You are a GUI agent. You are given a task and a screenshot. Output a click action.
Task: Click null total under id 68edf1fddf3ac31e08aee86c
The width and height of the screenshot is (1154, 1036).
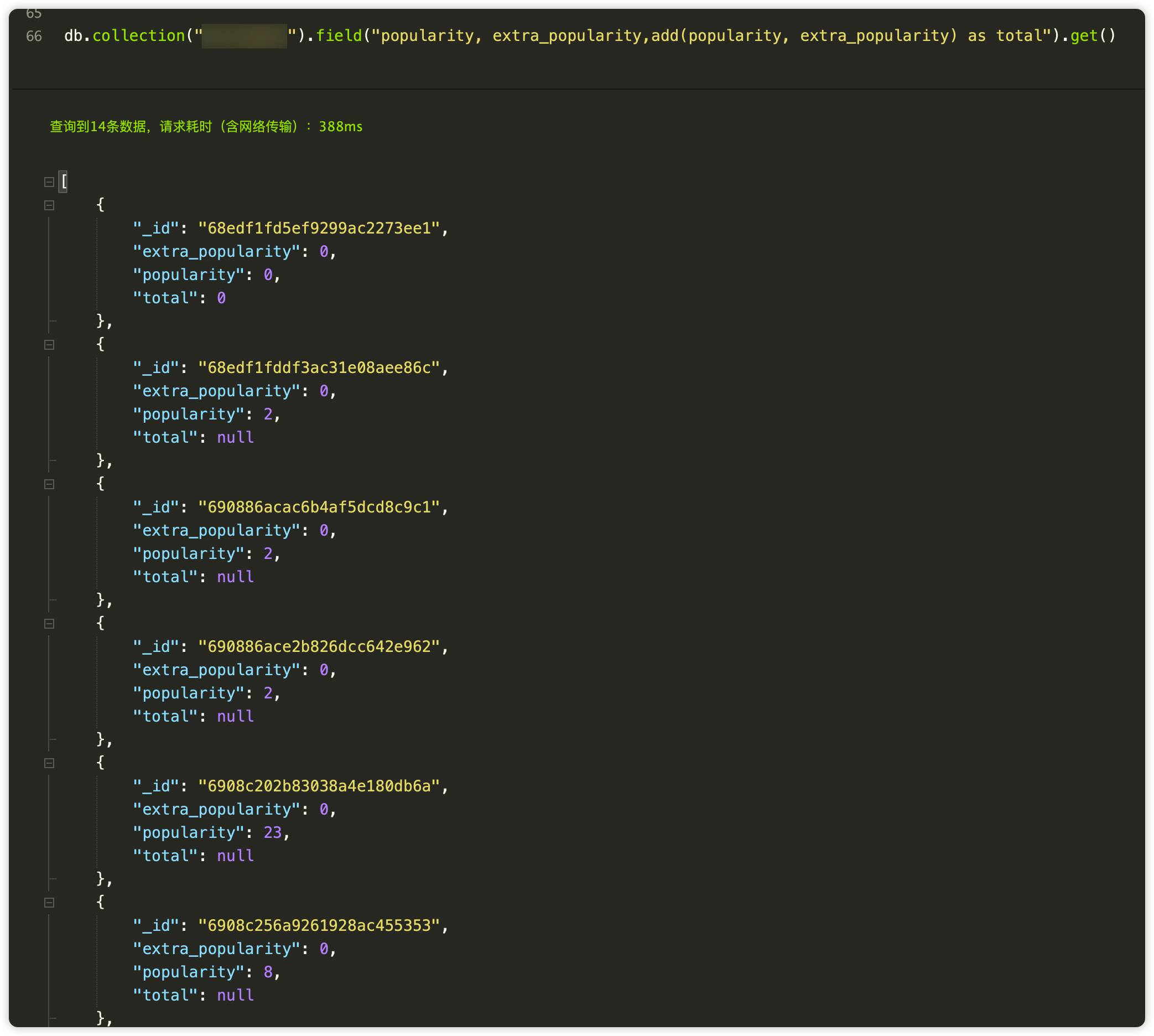235,438
